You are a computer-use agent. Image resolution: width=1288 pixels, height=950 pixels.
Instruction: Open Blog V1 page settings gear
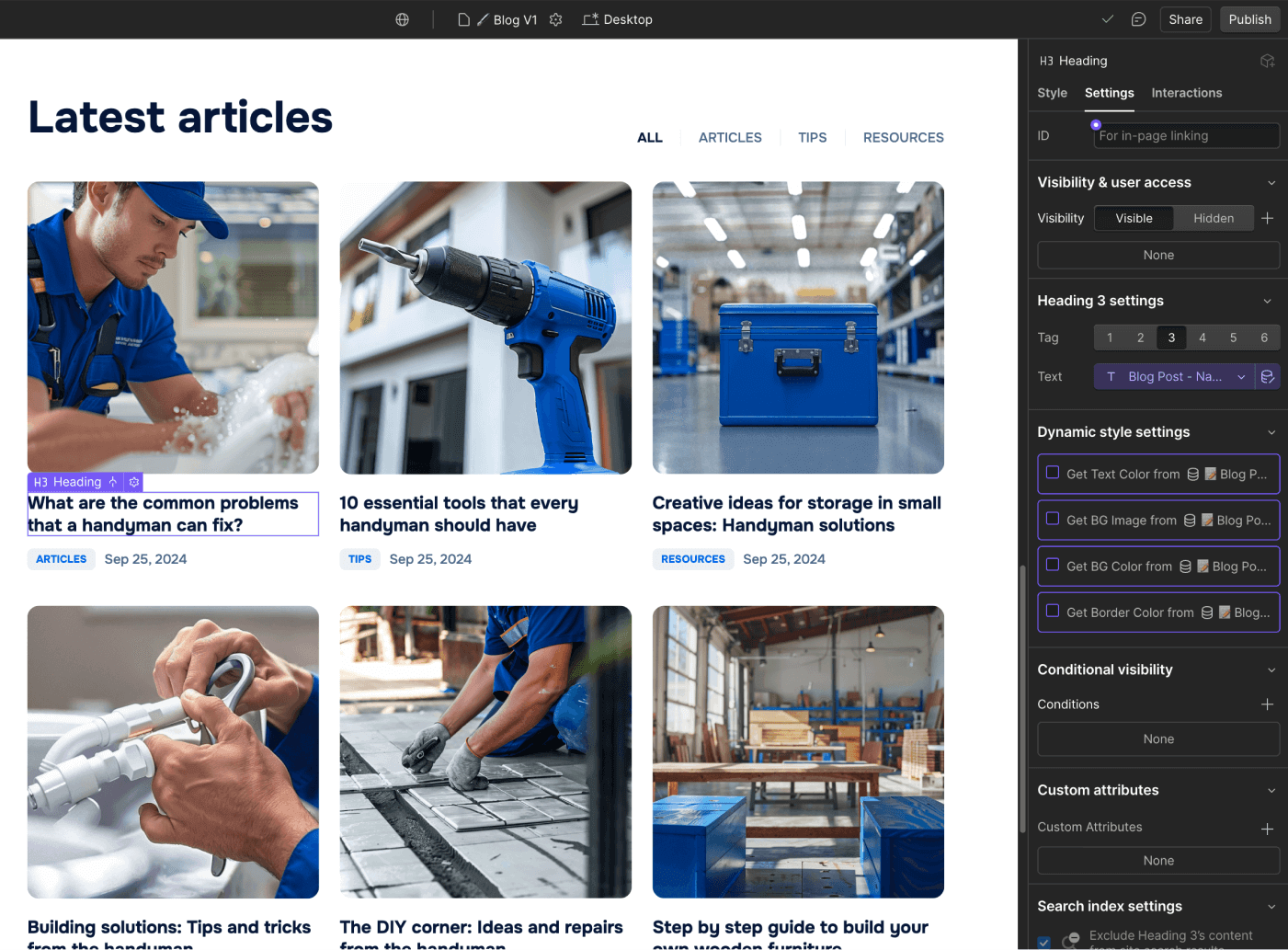[x=555, y=19]
